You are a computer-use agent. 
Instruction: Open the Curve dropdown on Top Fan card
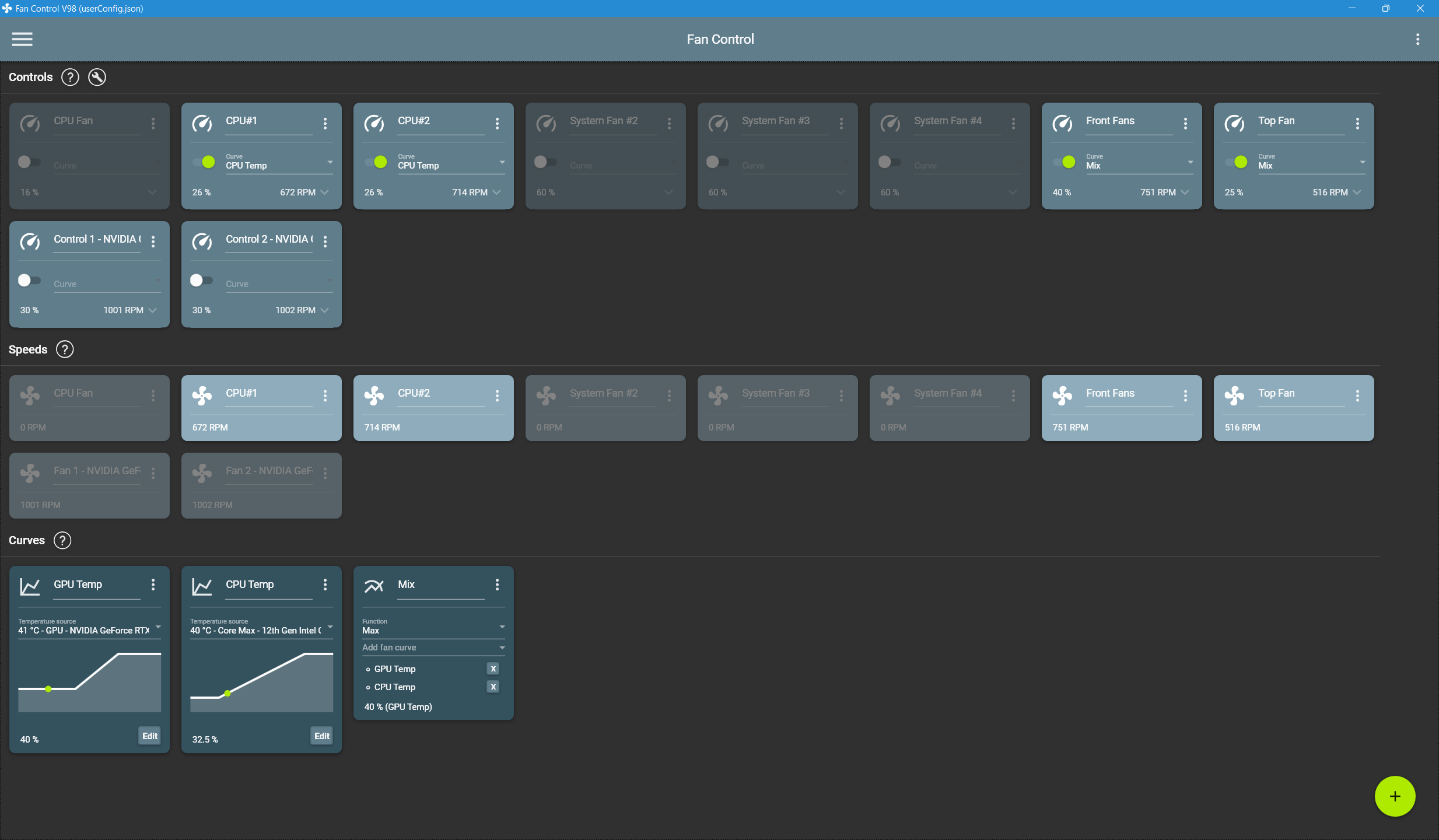coord(1311,163)
